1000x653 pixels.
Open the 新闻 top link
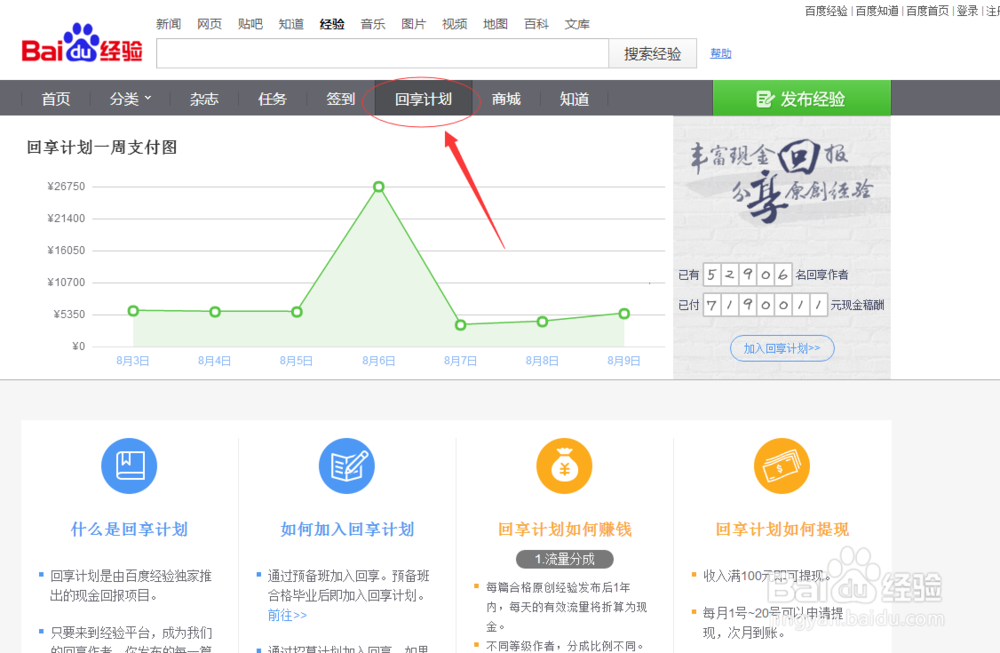point(168,24)
